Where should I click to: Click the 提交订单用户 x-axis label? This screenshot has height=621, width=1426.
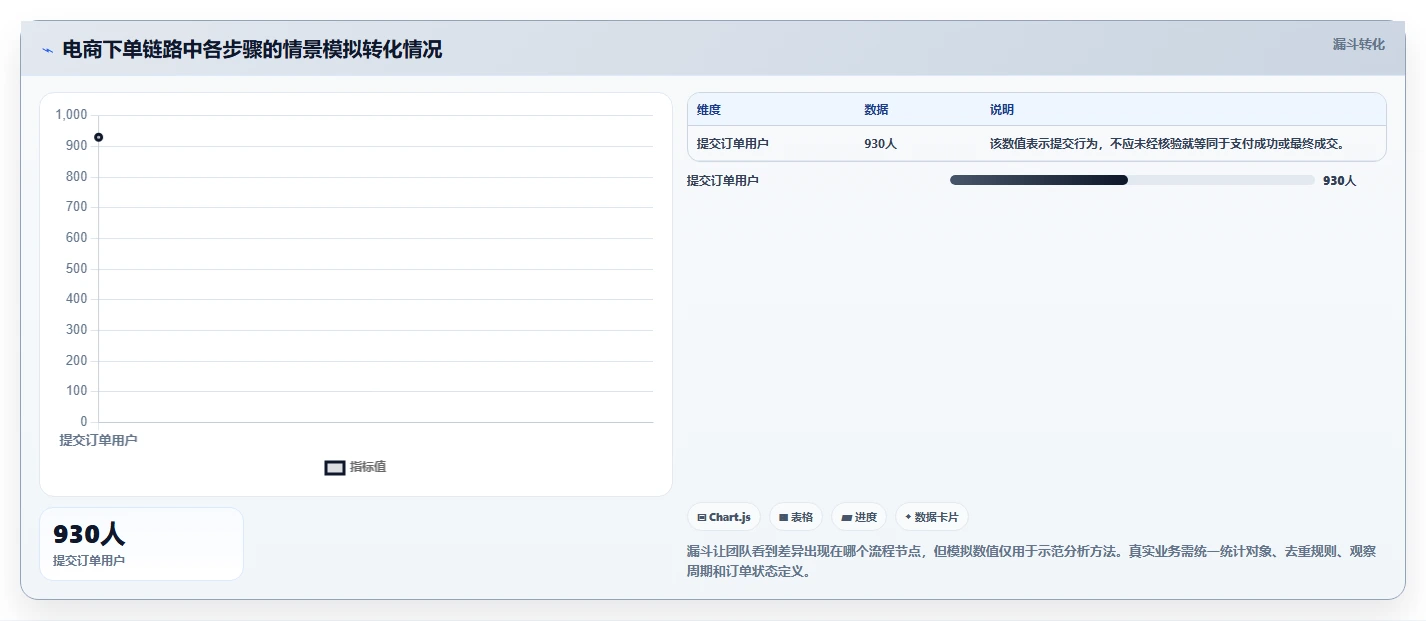coord(98,440)
